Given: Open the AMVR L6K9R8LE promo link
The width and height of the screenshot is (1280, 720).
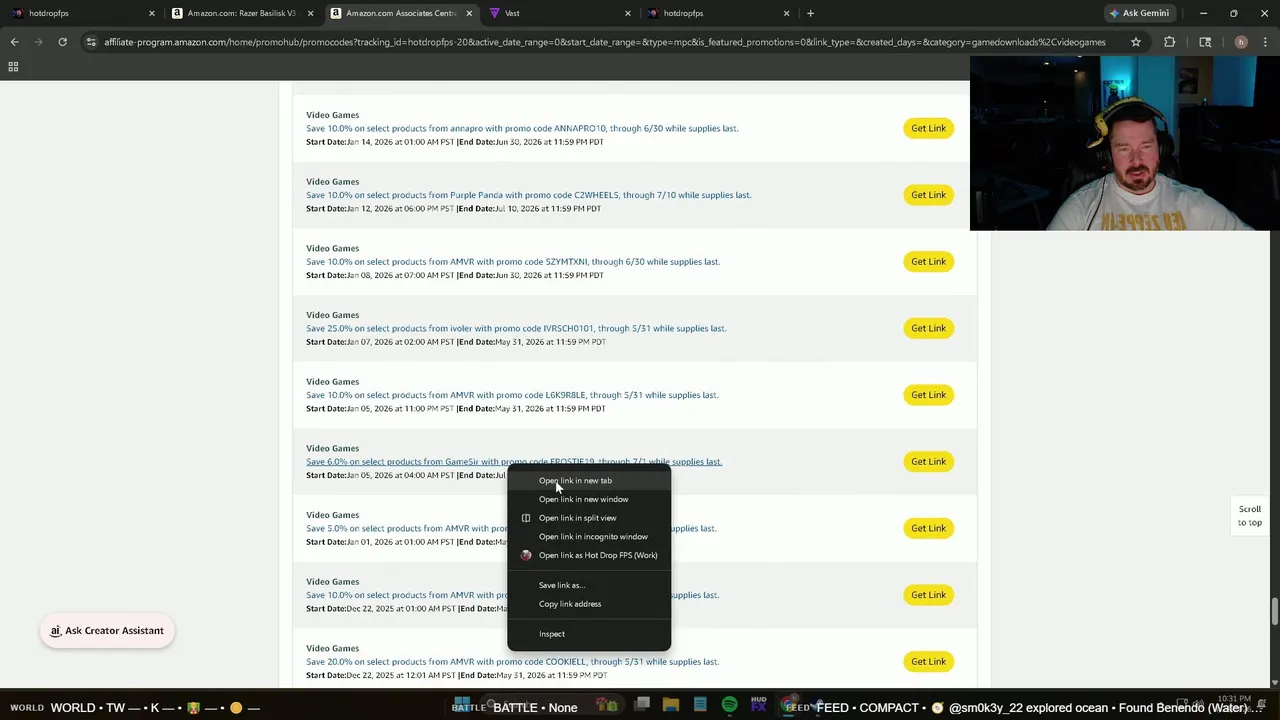Looking at the screenshot, I should pos(512,395).
